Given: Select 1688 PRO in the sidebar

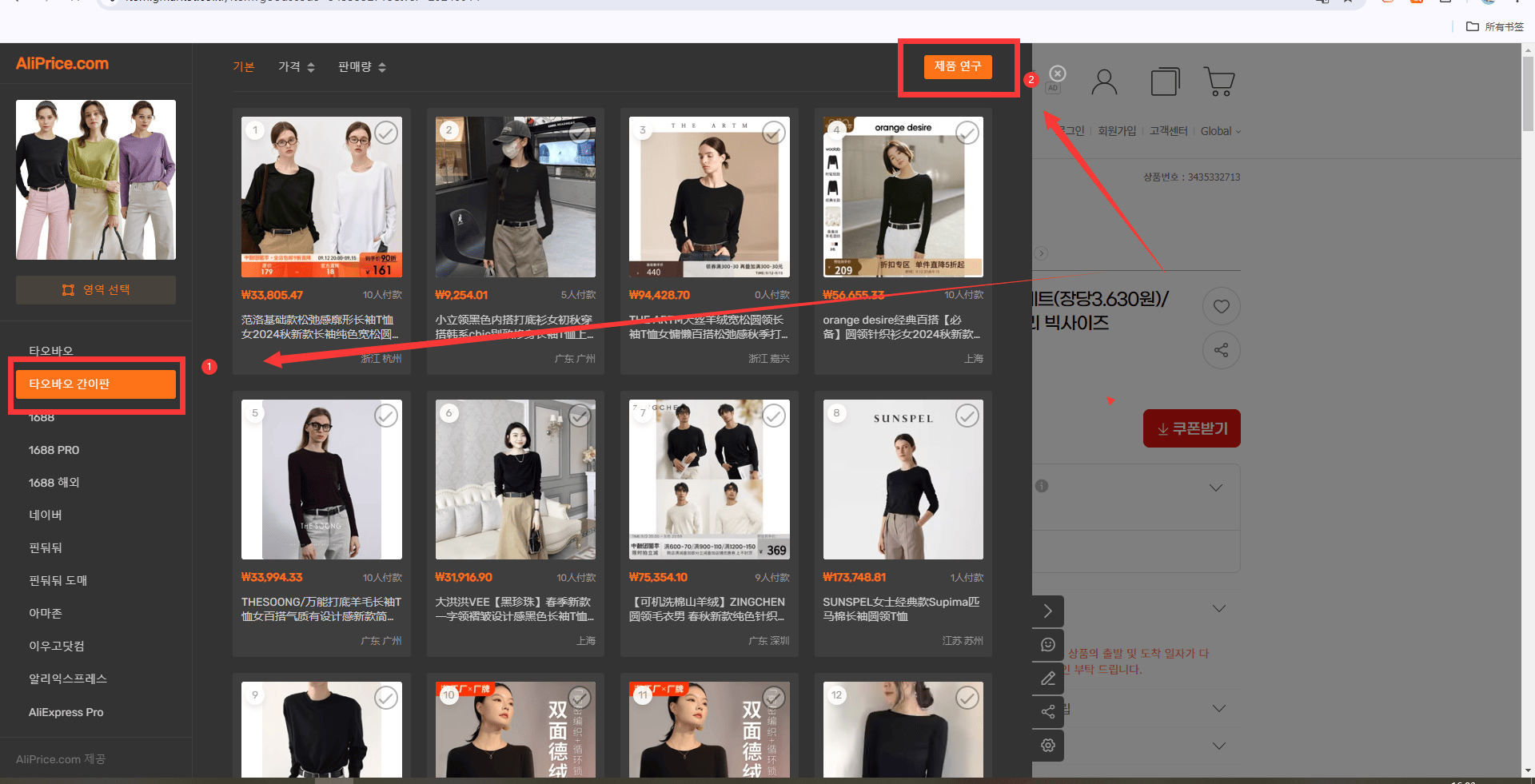Looking at the screenshot, I should pos(54,450).
